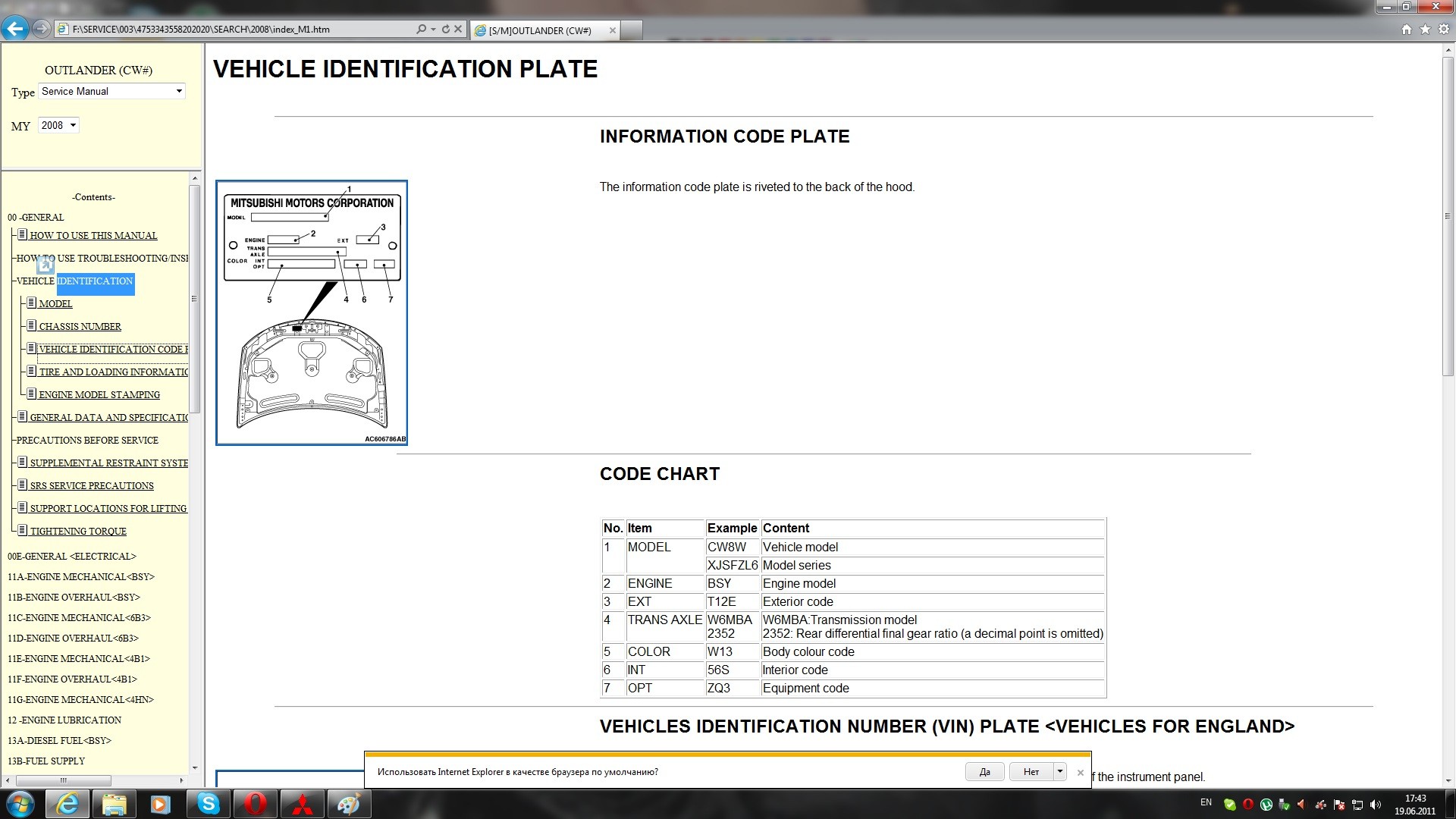The width and height of the screenshot is (1456, 819).
Task: Open the Type Service Manual dropdown
Action: tap(111, 91)
